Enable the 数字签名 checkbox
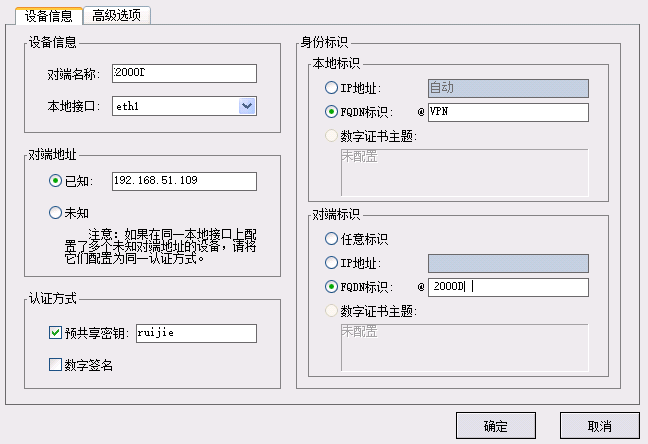Image resolution: width=648 pixels, height=444 pixels. point(55,365)
